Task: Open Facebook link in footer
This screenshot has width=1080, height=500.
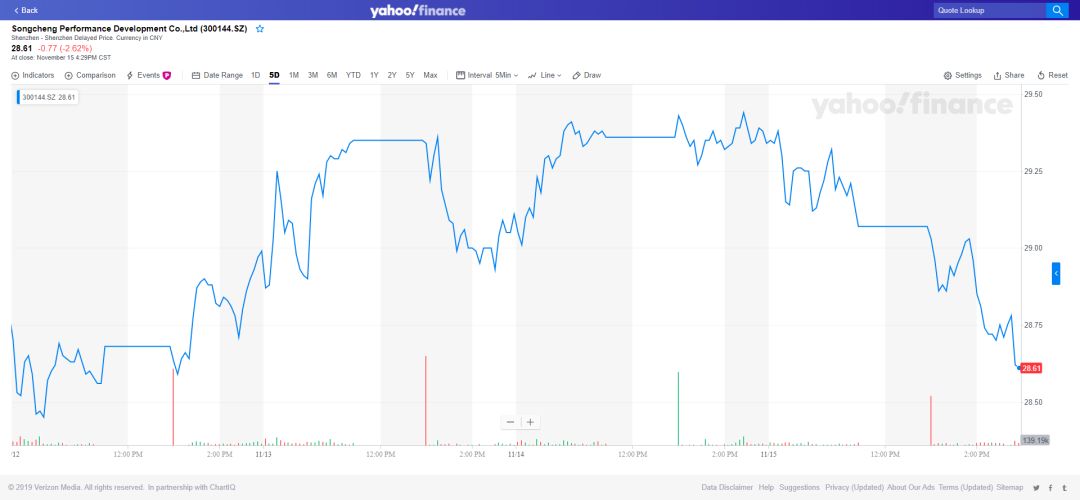Action: tap(1050, 488)
